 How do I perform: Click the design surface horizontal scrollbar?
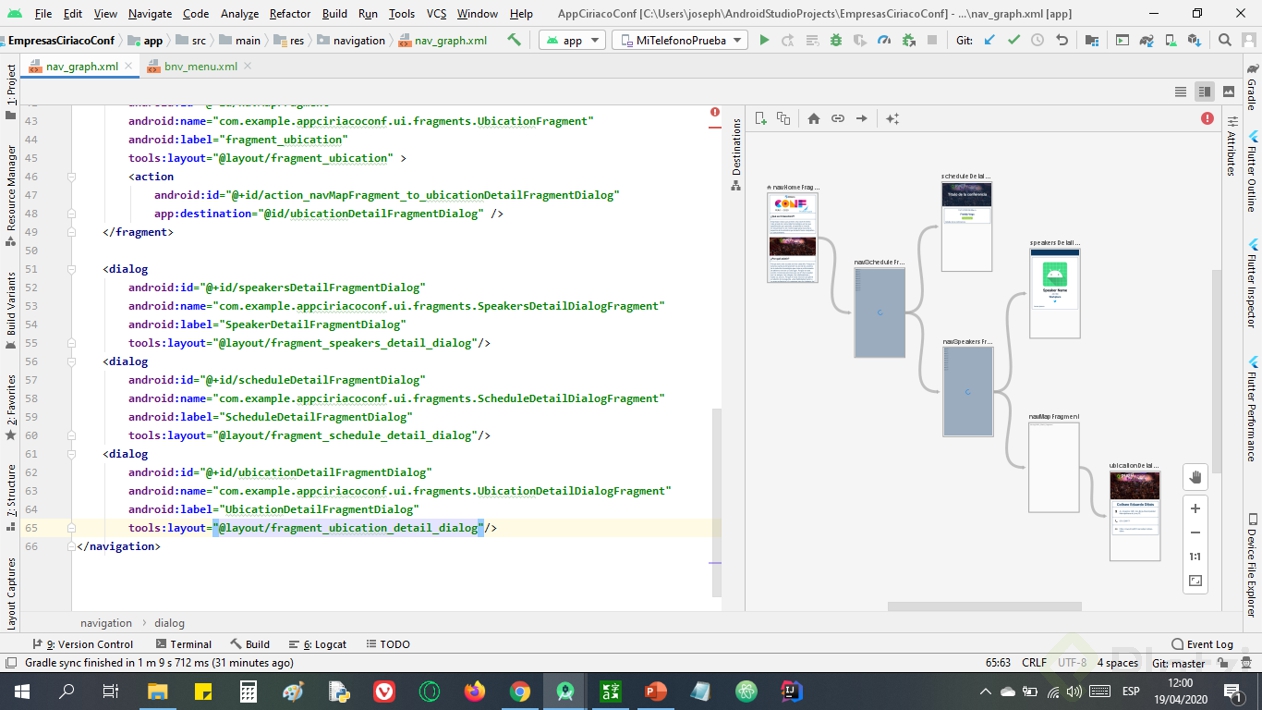pyautogui.click(x=984, y=606)
